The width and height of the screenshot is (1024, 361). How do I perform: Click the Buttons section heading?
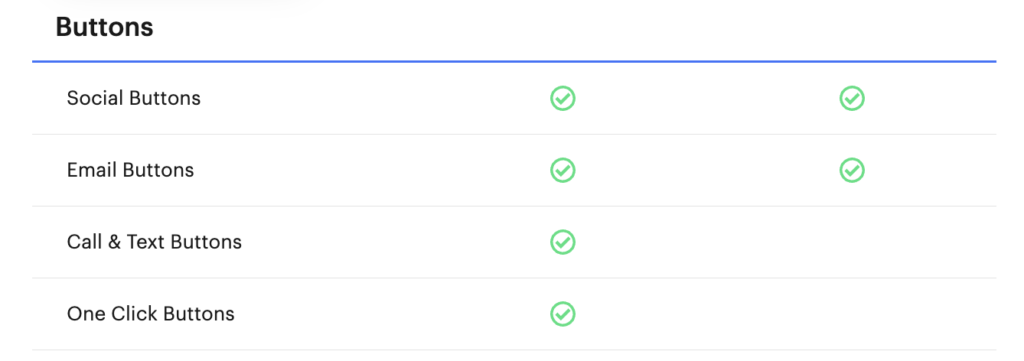click(104, 27)
